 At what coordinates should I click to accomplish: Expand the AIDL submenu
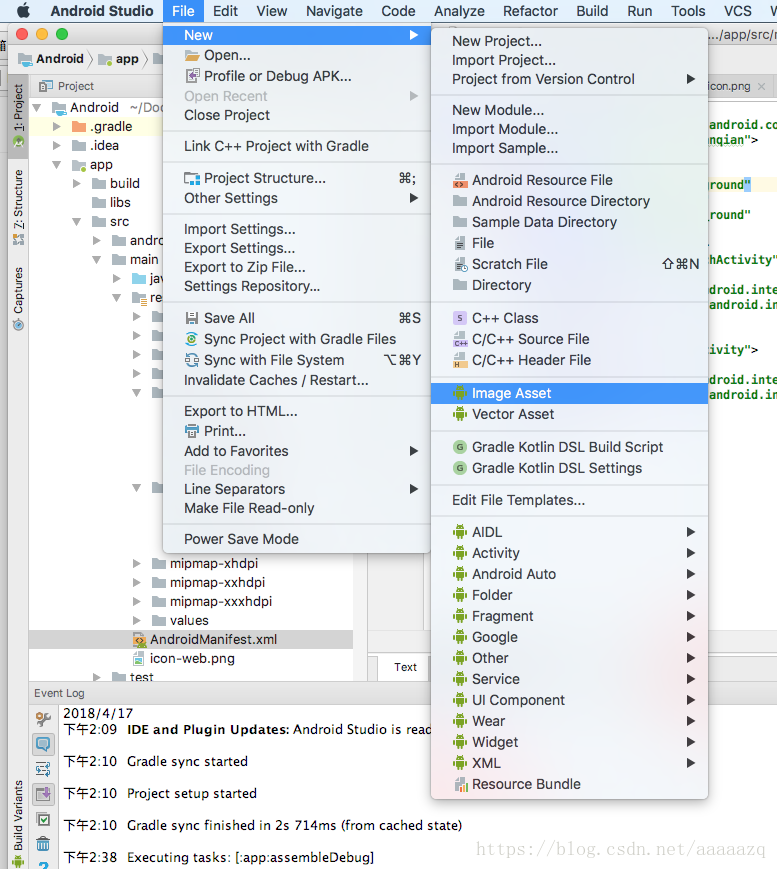(691, 532)
